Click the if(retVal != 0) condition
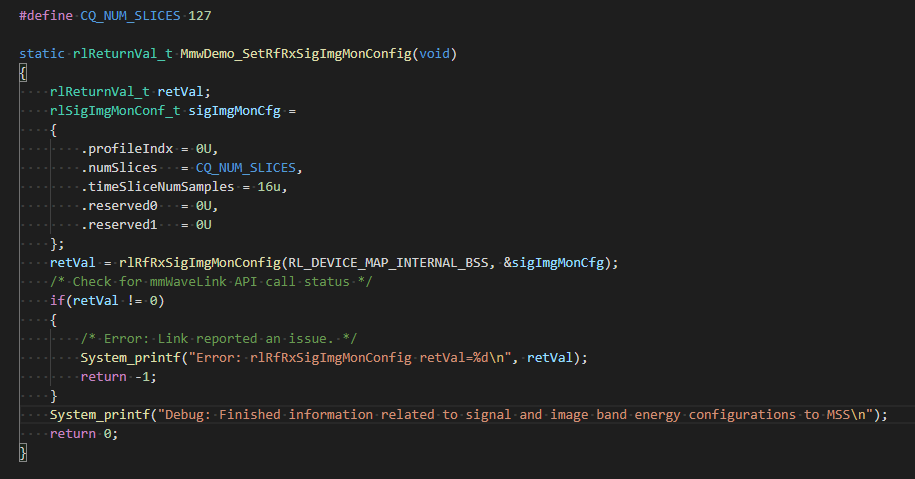 click(107, 301)
